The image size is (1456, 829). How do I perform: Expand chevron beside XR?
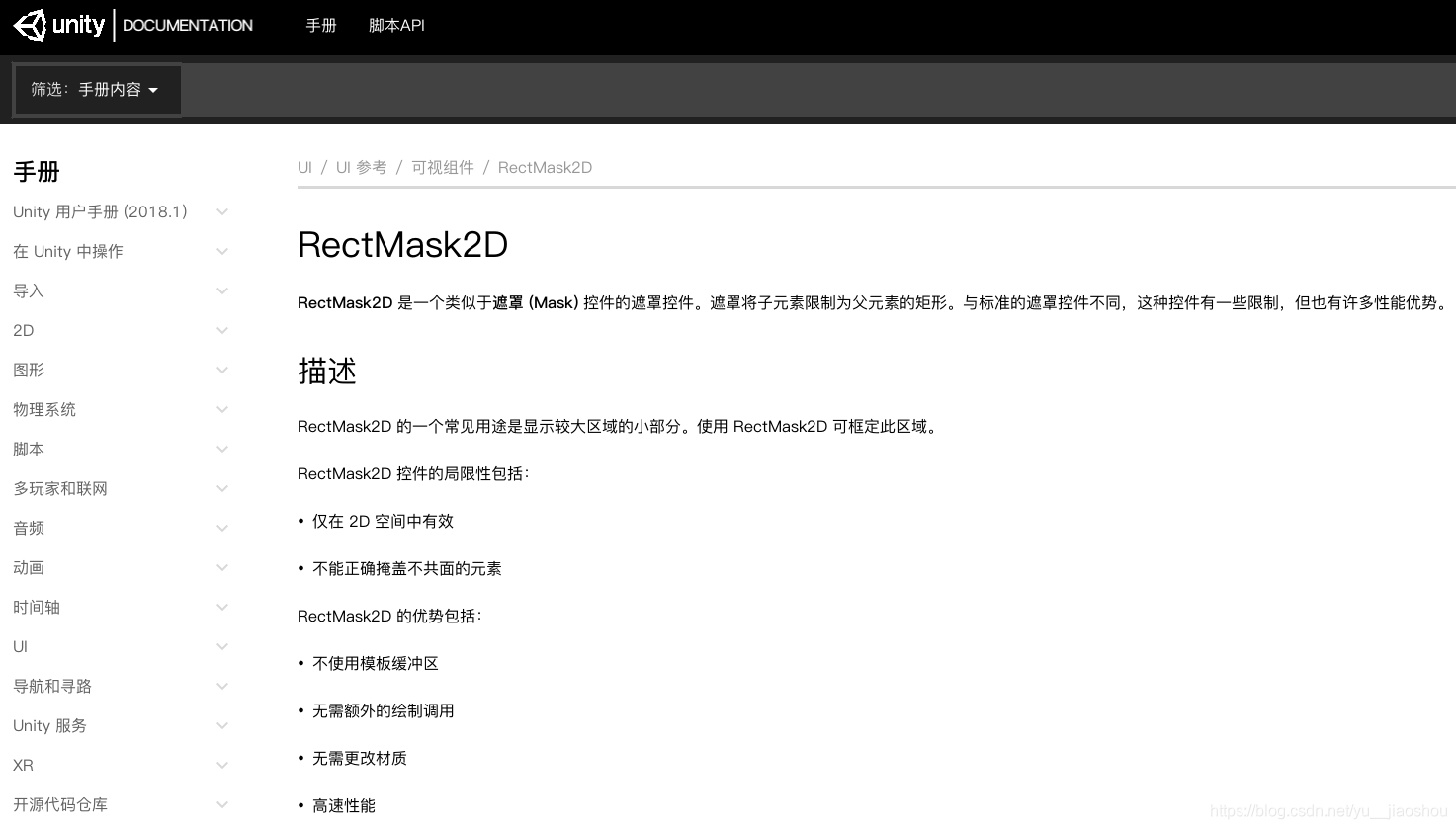[x=222, y=766]
